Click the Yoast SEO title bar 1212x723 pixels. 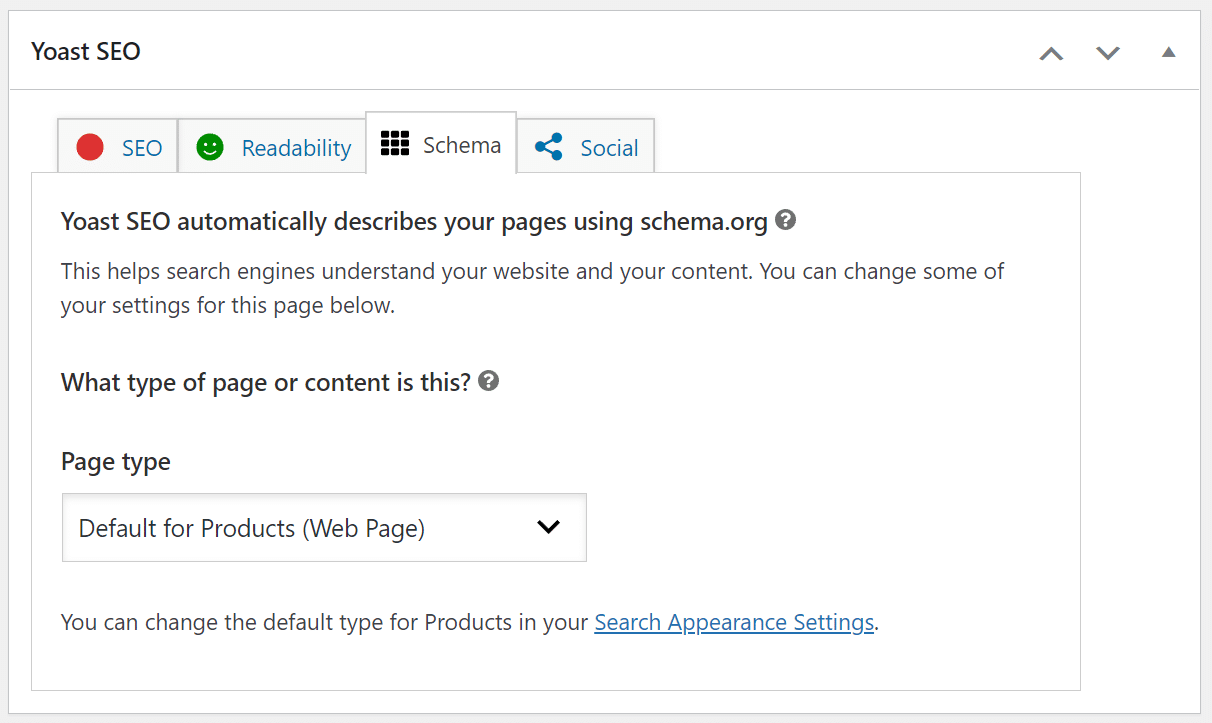(86, 50)
